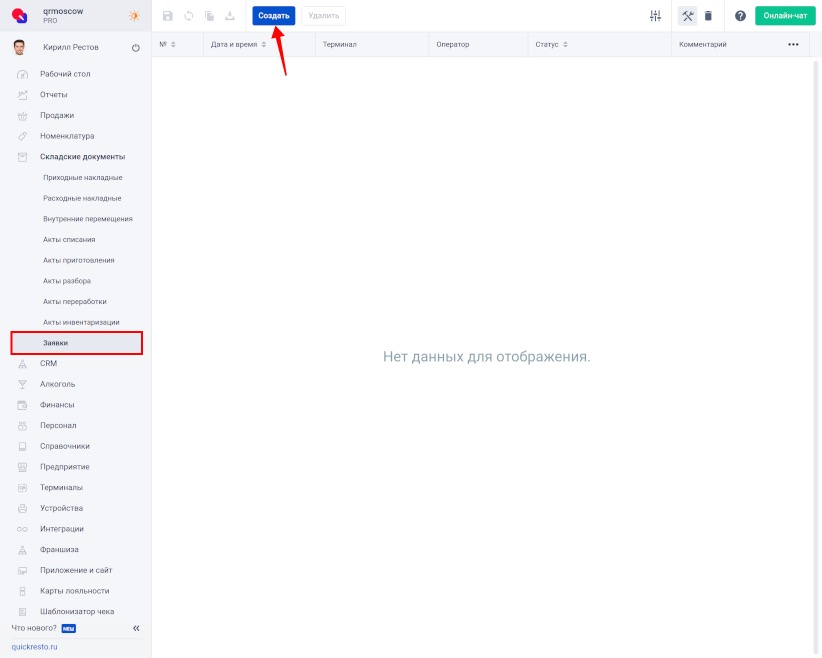Viewport: 822px width, 658px height.
Task: Click the logout power icon
Action: 136,48
